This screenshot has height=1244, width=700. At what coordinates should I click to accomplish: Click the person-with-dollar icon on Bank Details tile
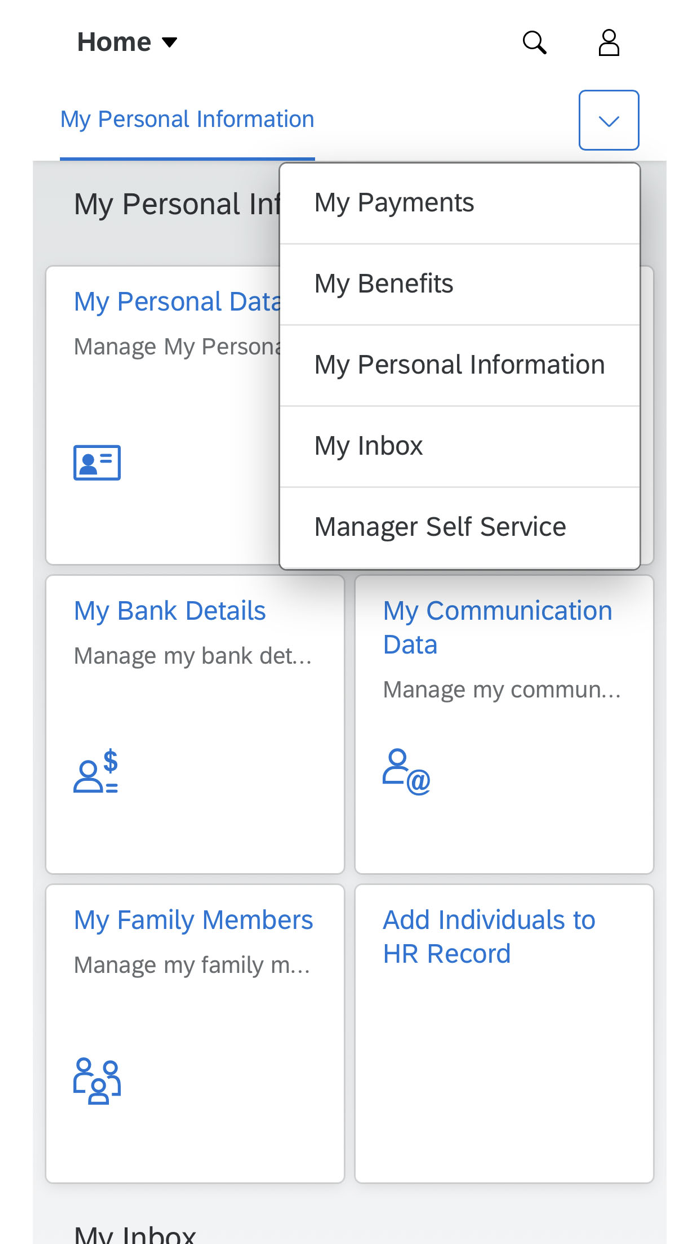(x=96, y=771)
